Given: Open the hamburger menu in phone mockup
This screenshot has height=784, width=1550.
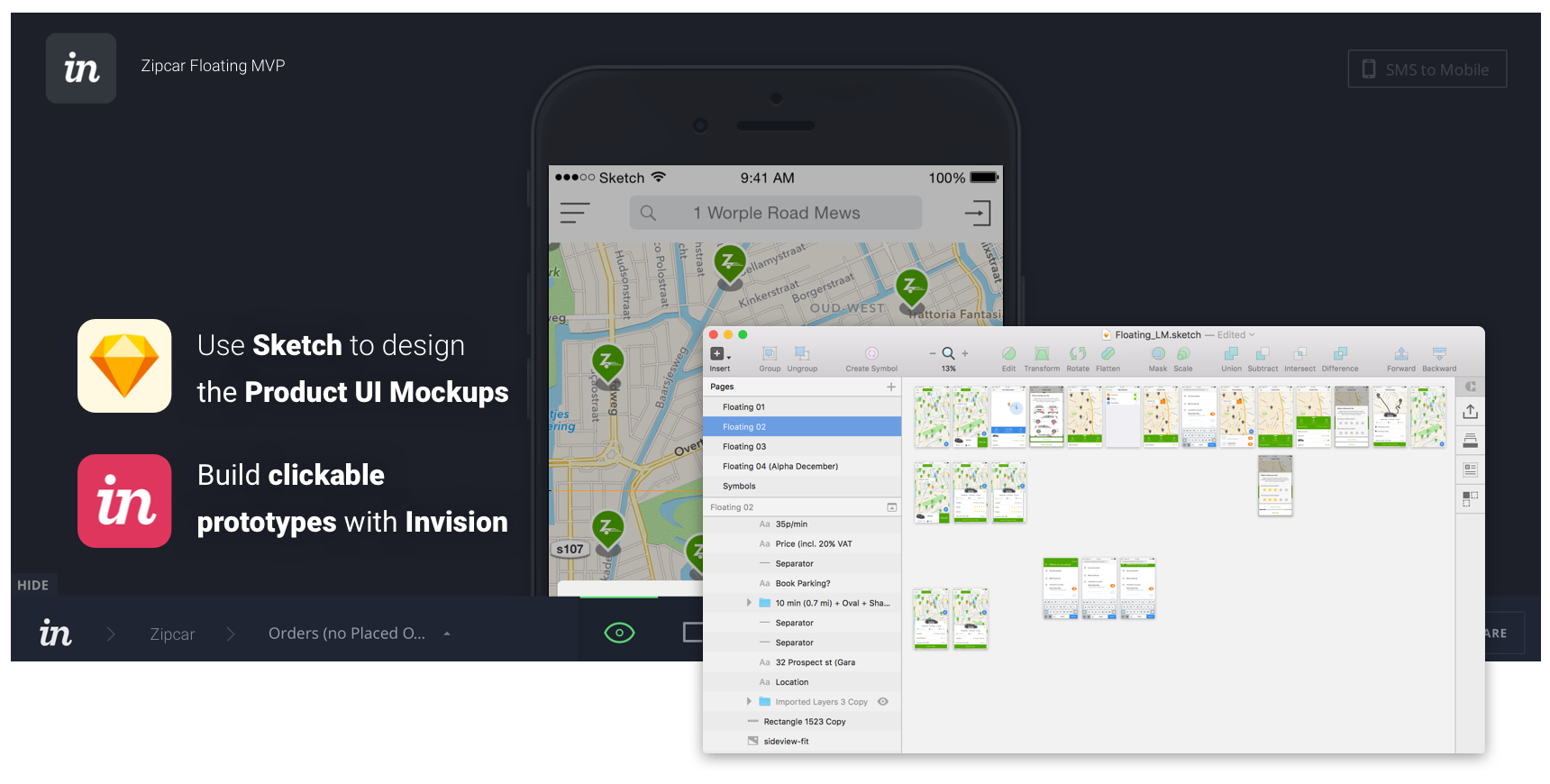Looking at the screenshot, I should tap(575, 213).
